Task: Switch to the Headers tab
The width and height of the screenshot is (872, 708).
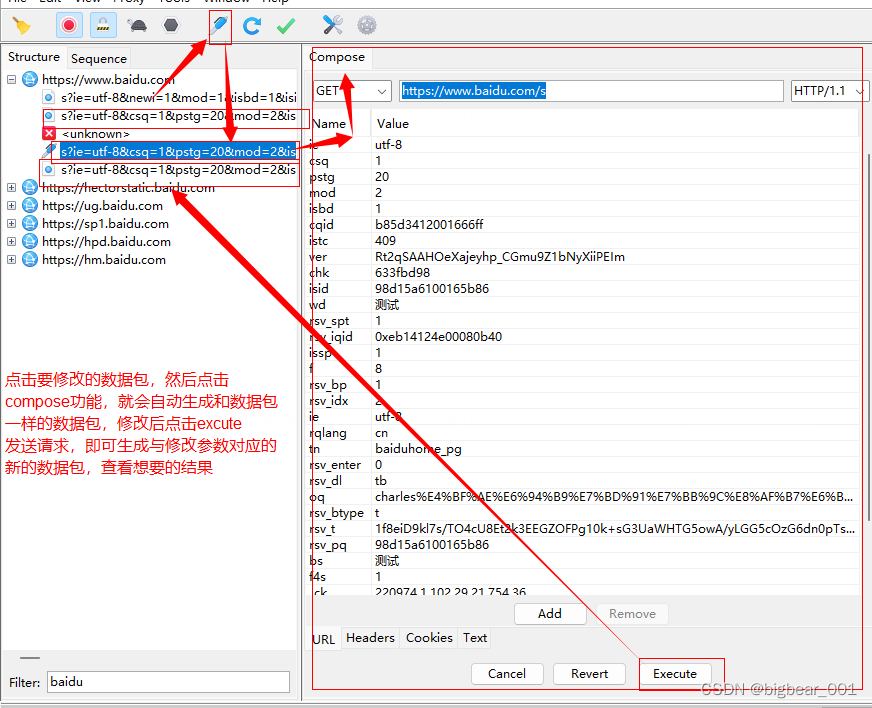Action: click(x=370, y=638)
